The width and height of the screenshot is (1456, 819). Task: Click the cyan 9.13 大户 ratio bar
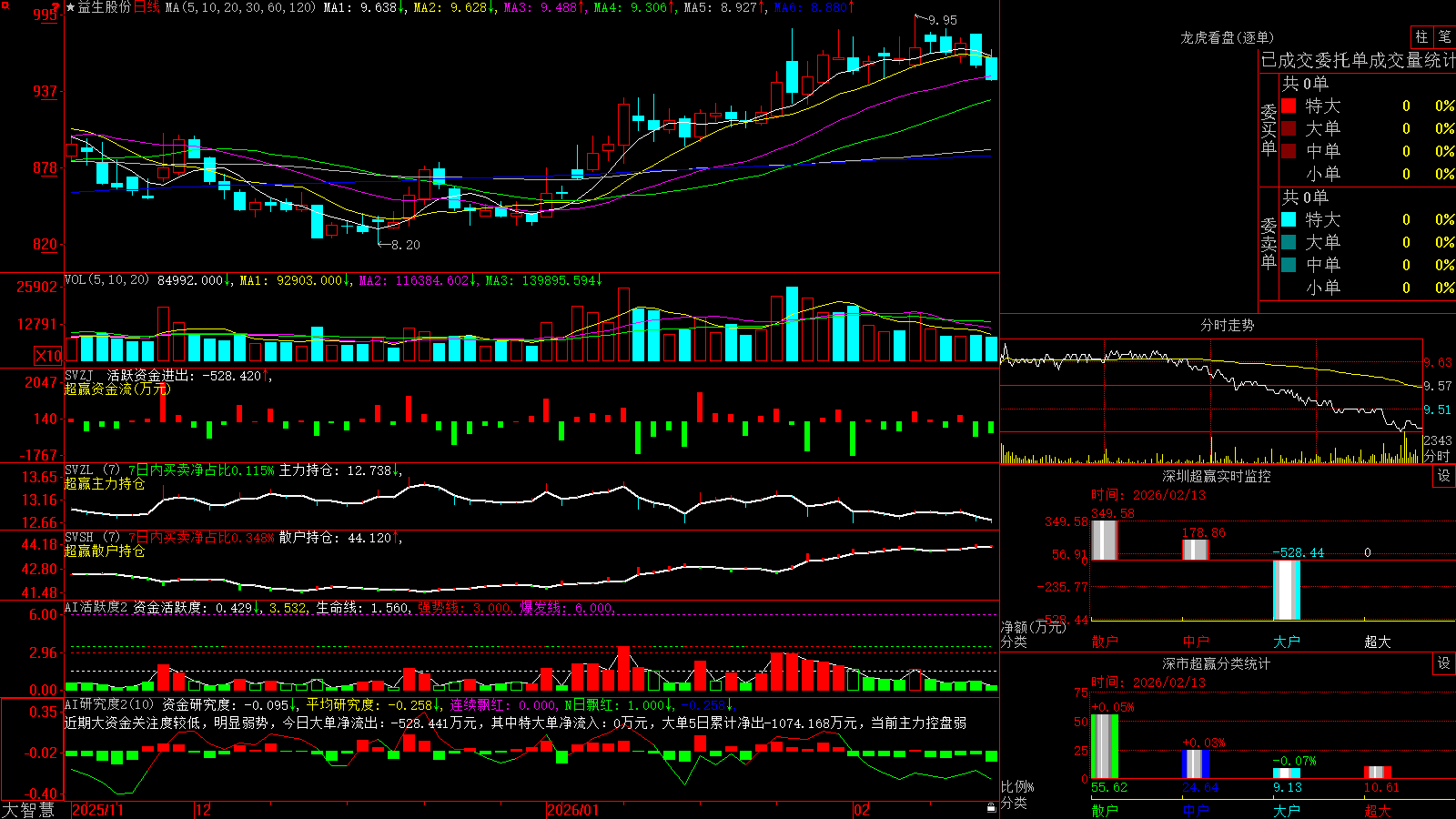pyautogui.click(x=1287, y=773)
